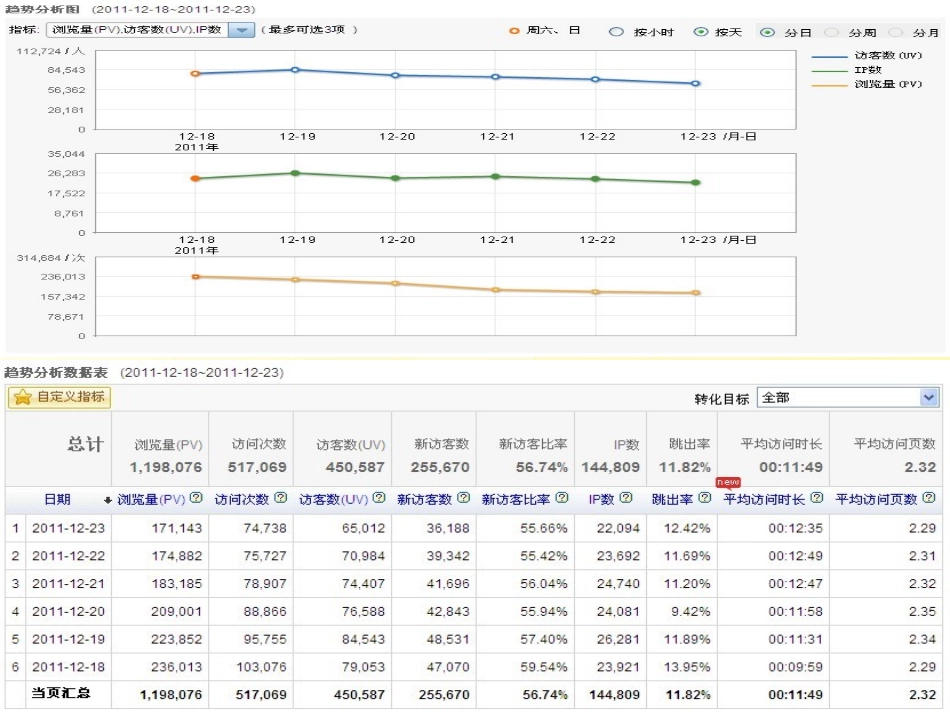Click help icon next to 浏览量(PV) column
The image size is (950, 713).
[x=197, y=498]
